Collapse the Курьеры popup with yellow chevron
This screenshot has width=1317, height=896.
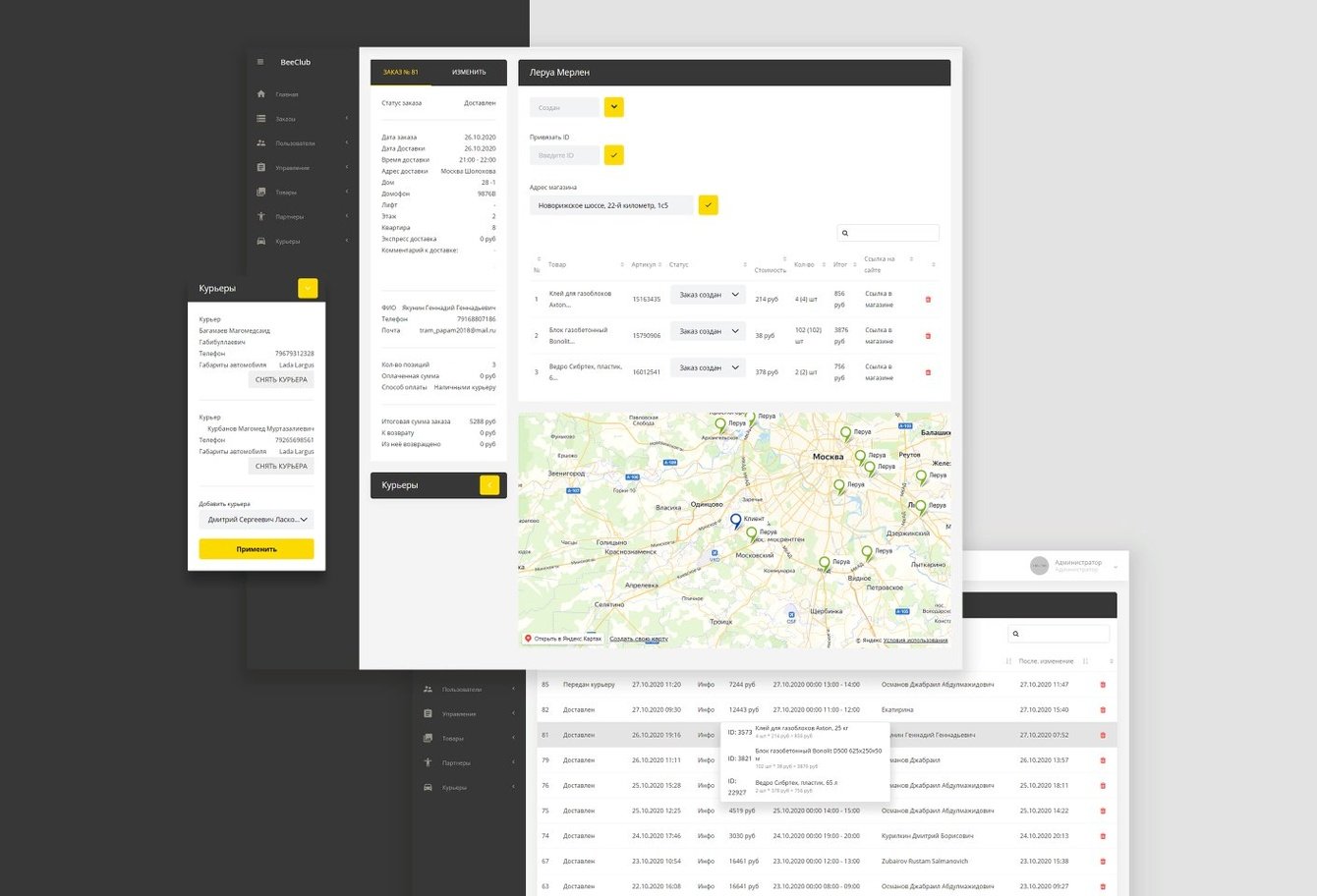click(x=308, y=288)
